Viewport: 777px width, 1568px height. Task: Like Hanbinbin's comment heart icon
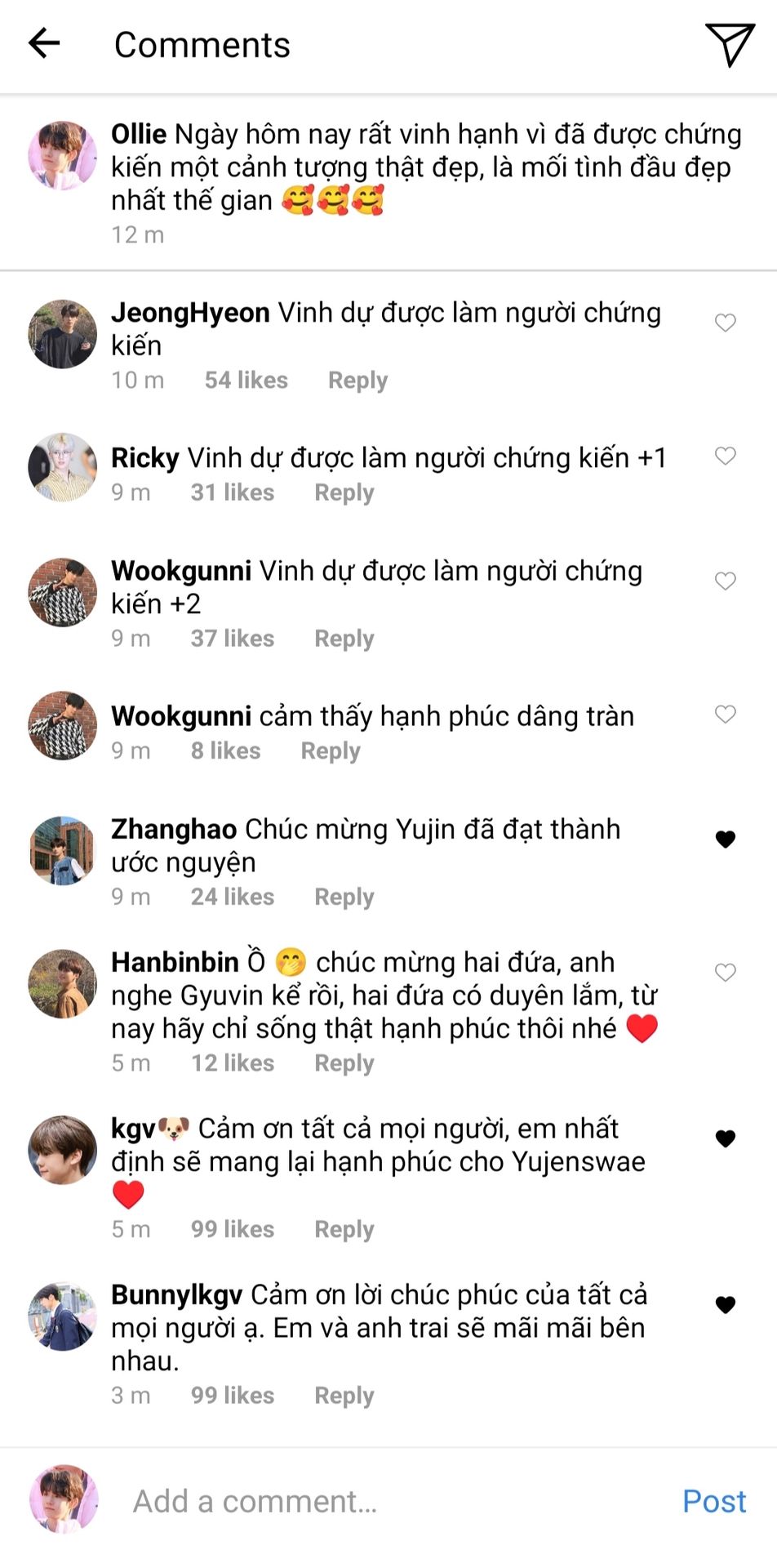click(x=726, y=972)
